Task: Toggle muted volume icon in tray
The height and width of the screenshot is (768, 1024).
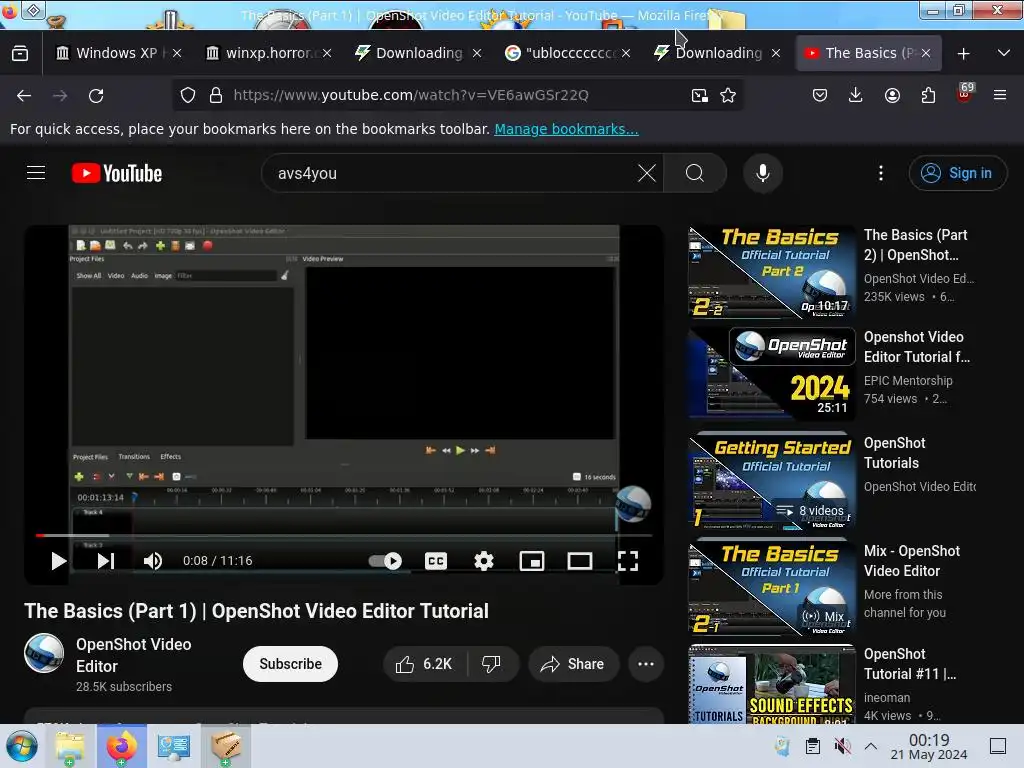Action: tap(842, 746)
